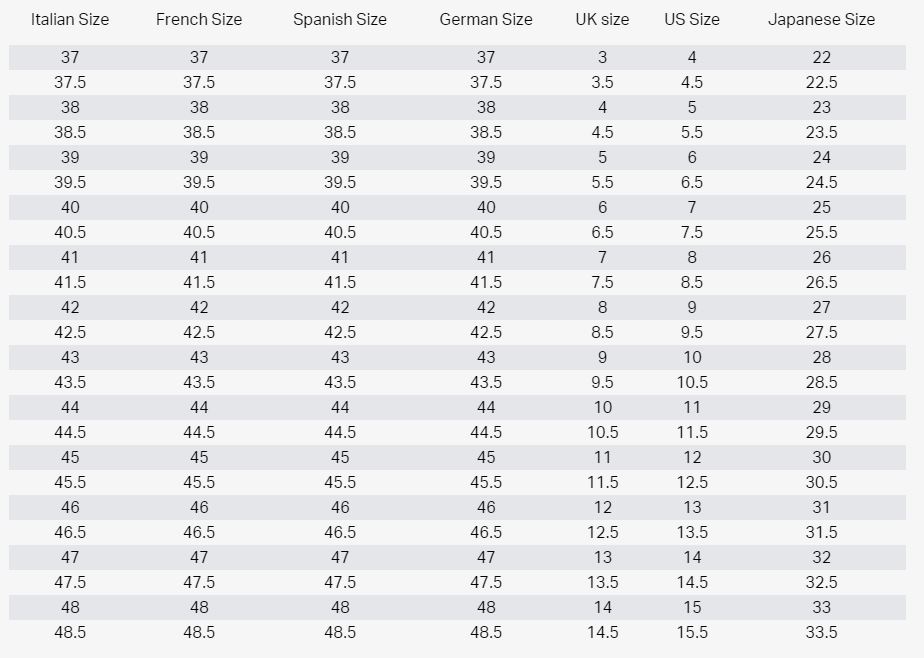
Task: Select Spanish size 40 cell
Action: [x=340, y=207]
